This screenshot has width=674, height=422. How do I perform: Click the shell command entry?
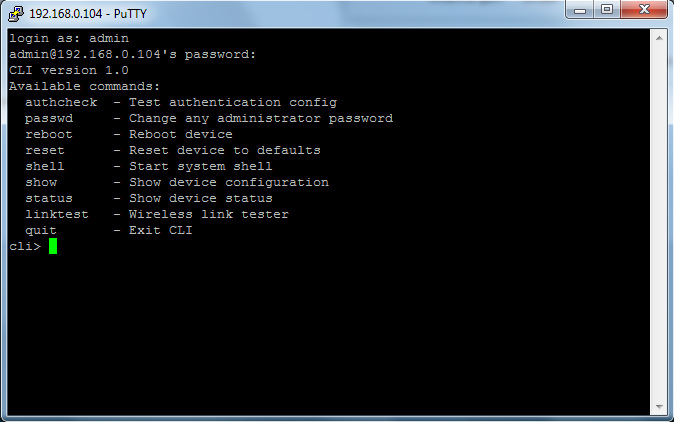148,166
